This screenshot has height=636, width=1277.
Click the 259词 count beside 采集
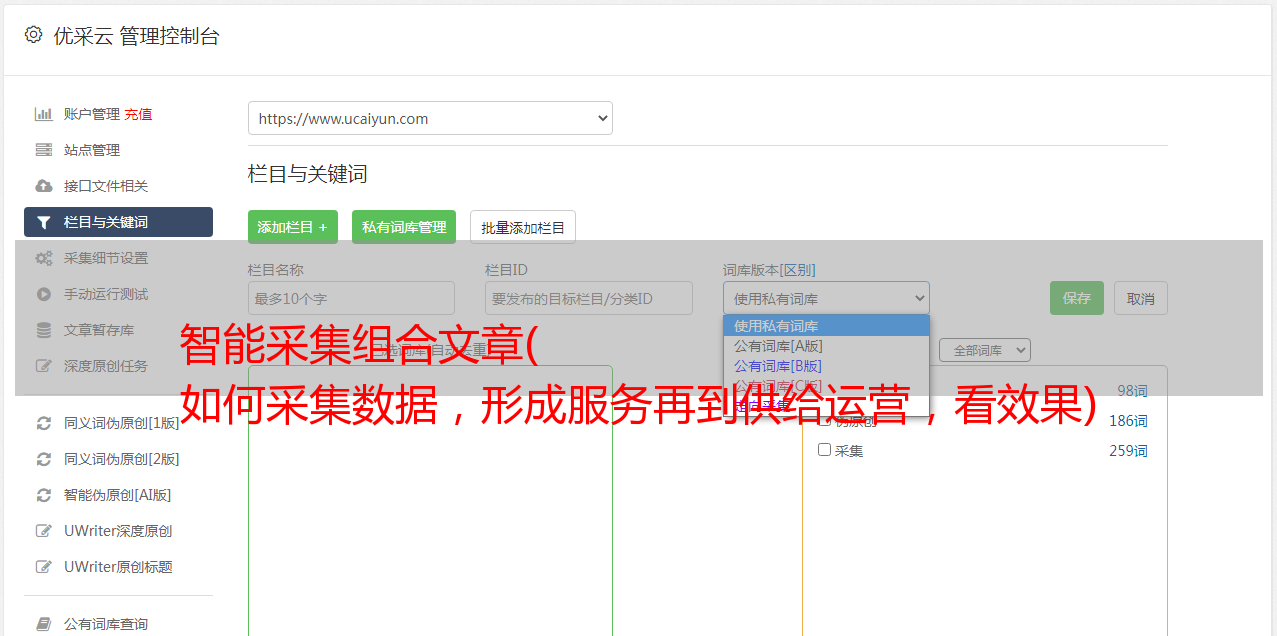point(1128,451)
